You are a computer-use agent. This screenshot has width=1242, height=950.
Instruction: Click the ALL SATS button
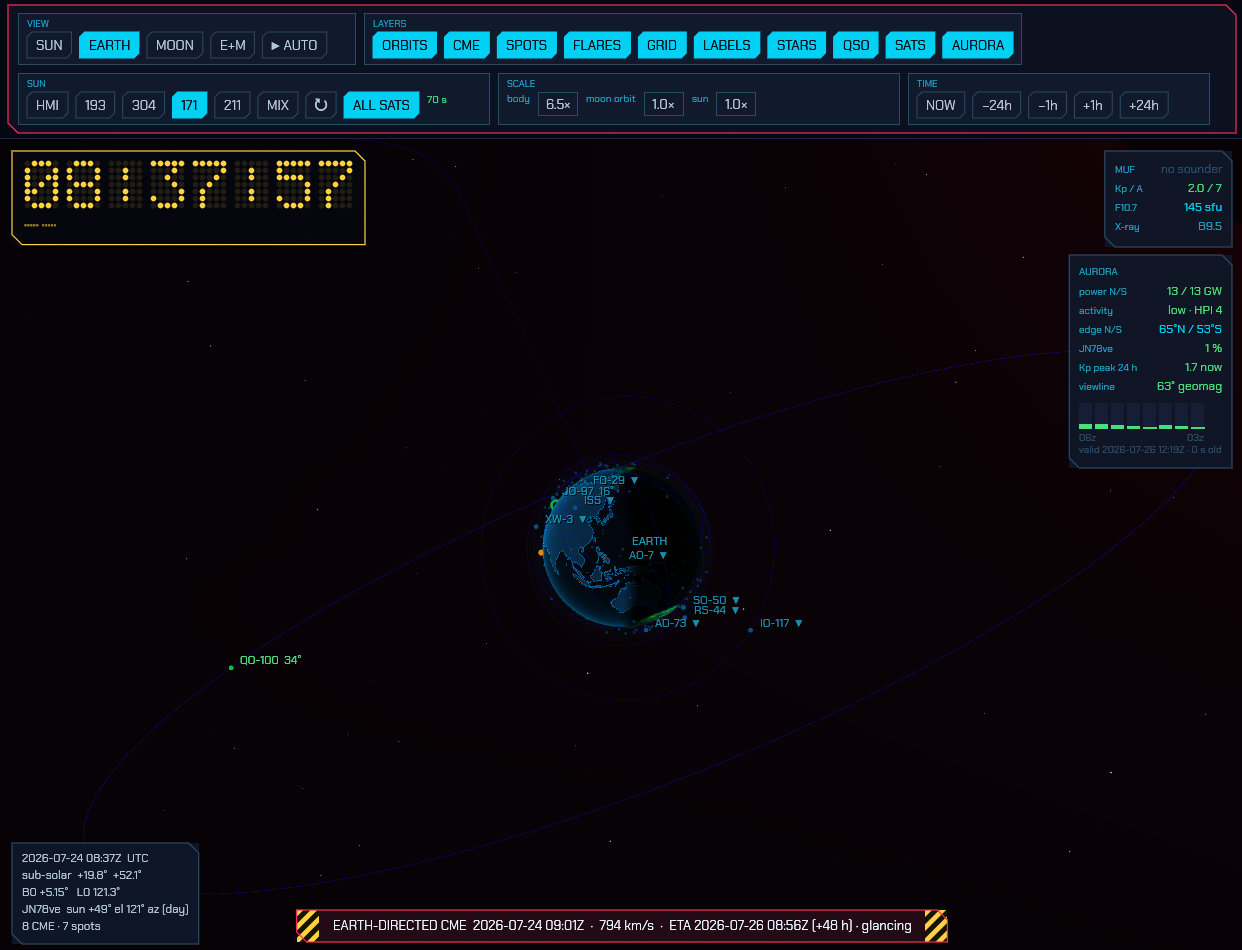click(x=381, y=105)
